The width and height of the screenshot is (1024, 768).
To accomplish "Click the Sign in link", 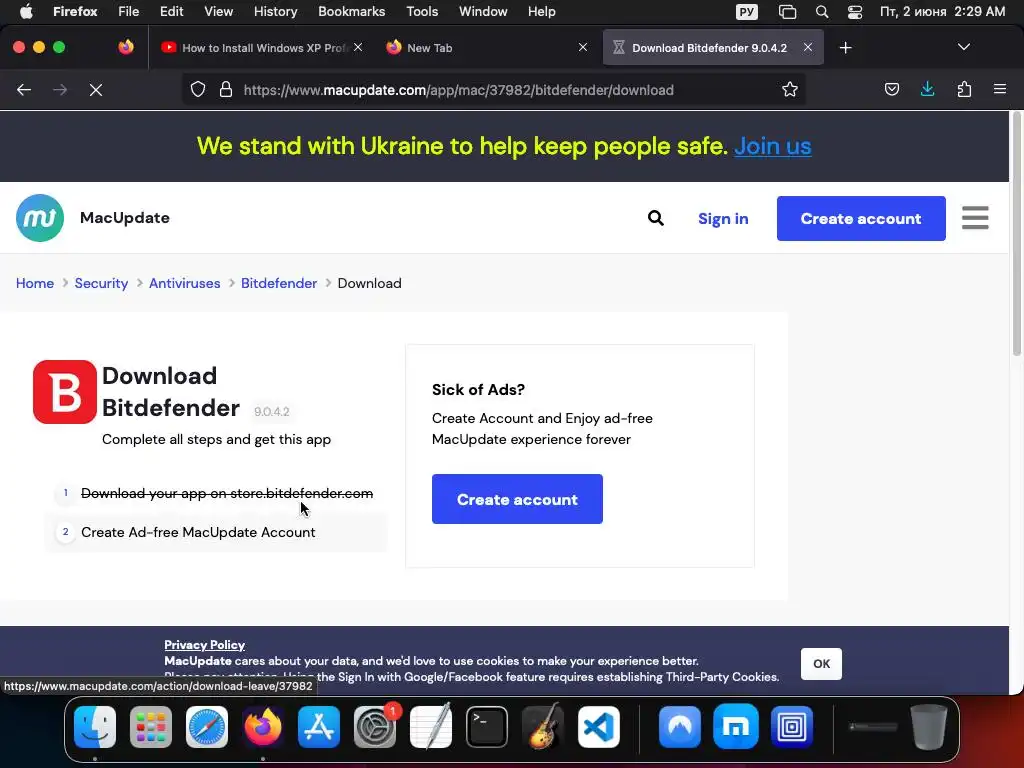I will click(723, 219).
